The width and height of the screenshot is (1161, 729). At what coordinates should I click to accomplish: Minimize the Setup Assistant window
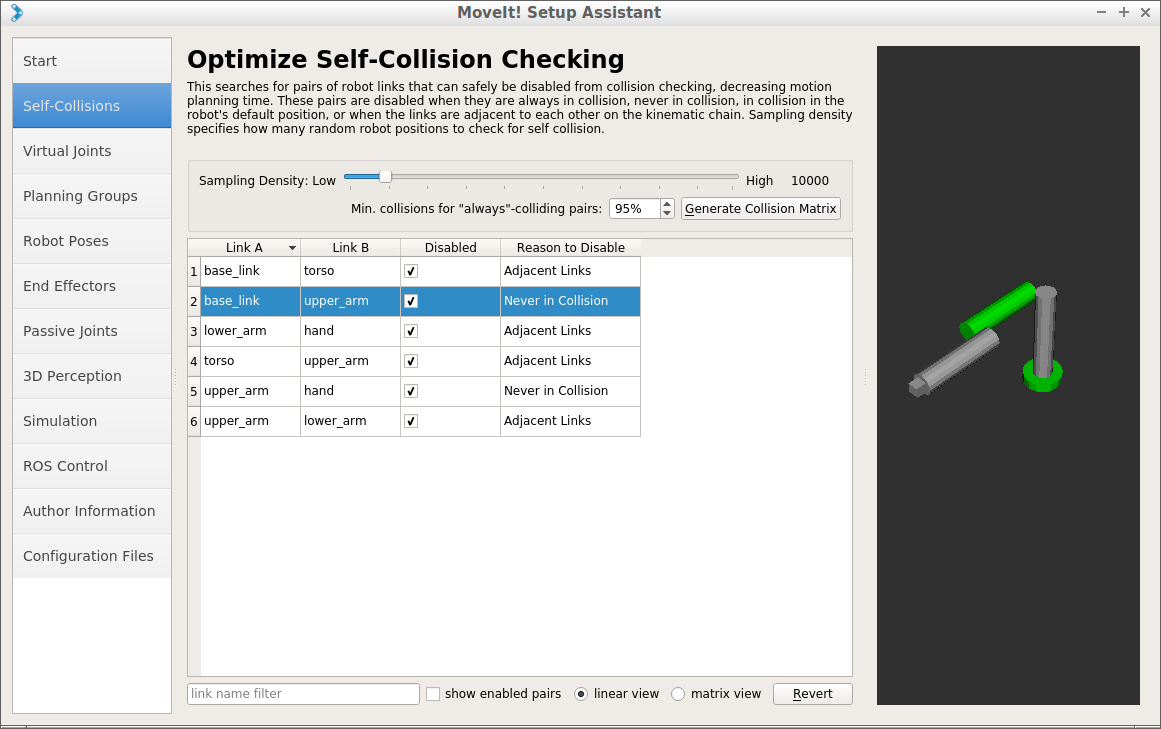[1101, 13]
